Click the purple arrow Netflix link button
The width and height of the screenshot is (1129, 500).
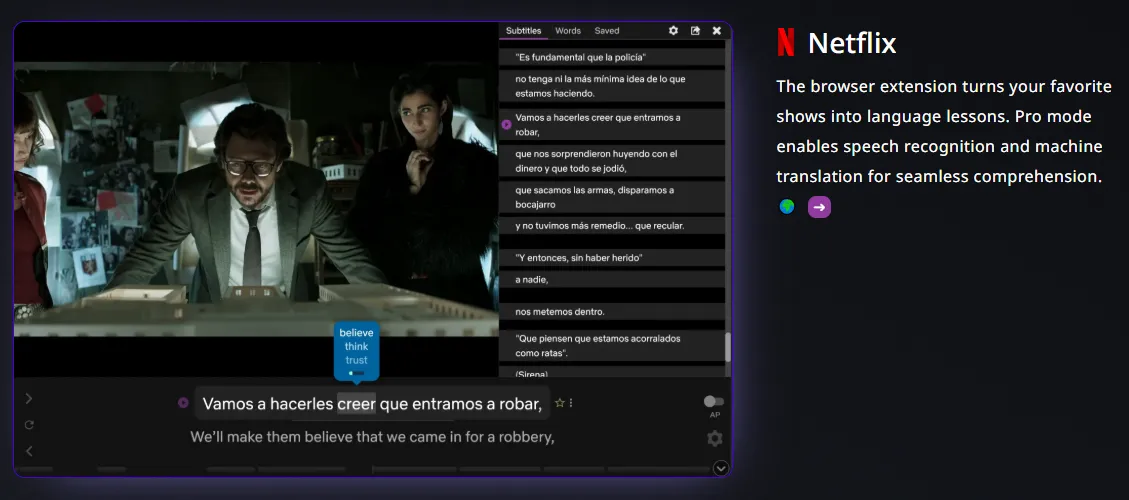click(x=819, y=207)
